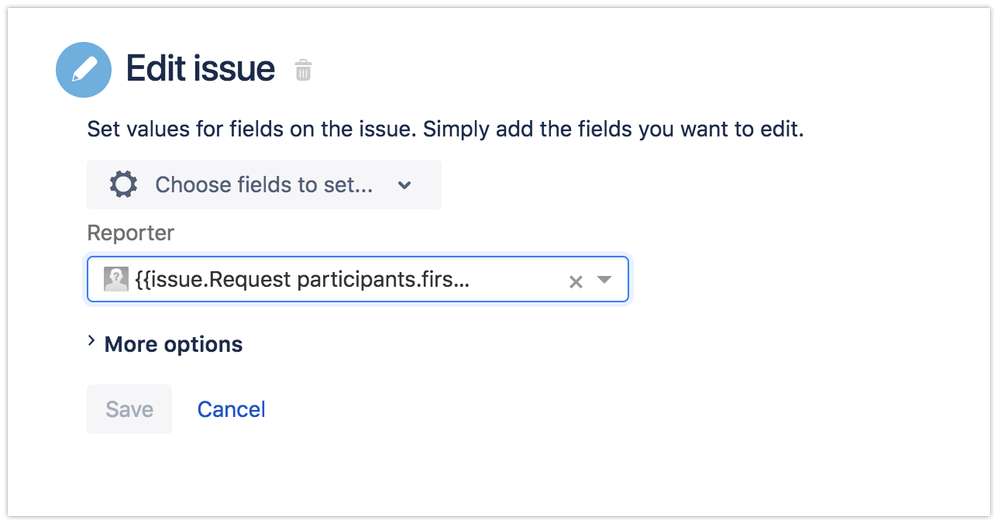Click the smart value text in Reporter field
The width and height of the screenshot is (998, 524).
click(x=302, y=280)
